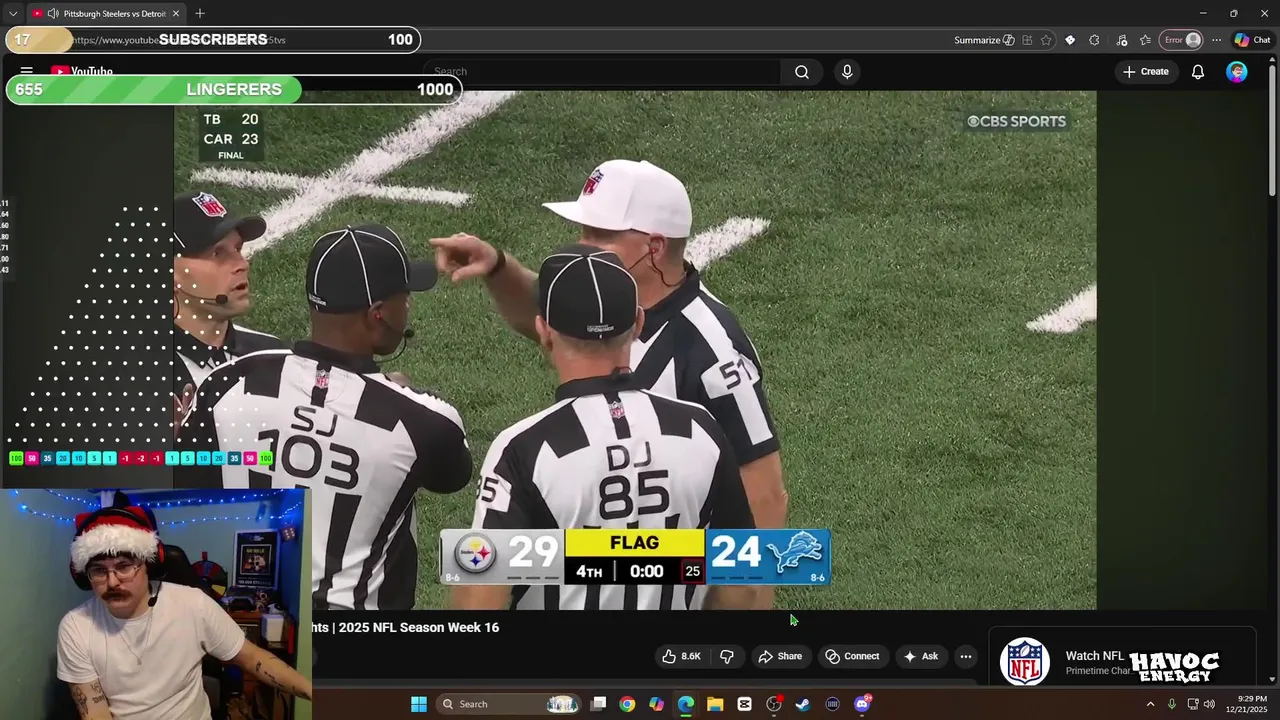Switch to Microsoft Edge on the taskbar
Image resolution: width=1280 pixels, height=720 pixels.
pos(686,704)
